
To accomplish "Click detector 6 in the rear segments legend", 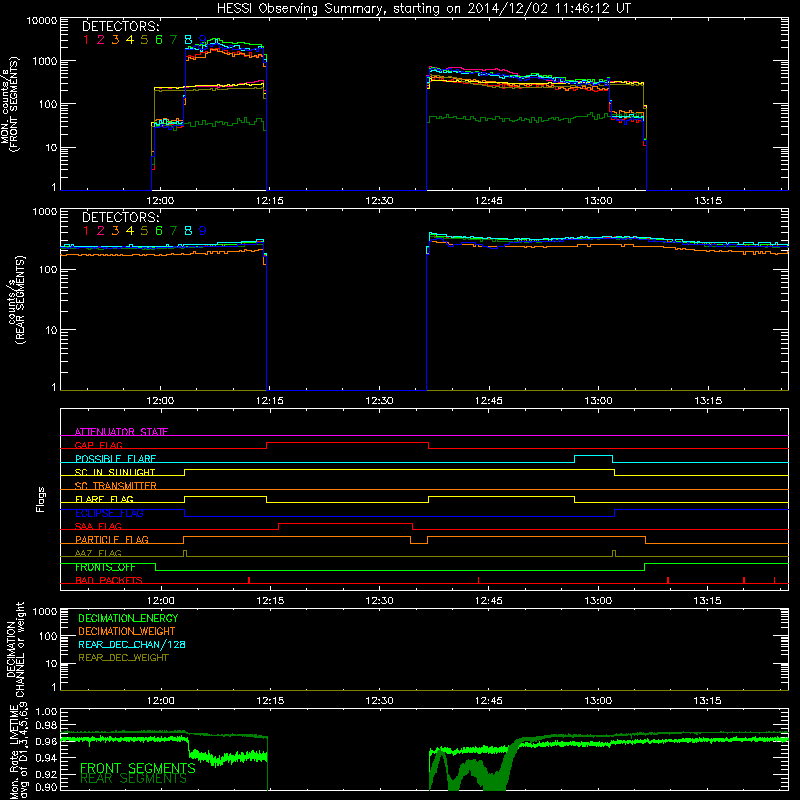I will tap(159, 231).
